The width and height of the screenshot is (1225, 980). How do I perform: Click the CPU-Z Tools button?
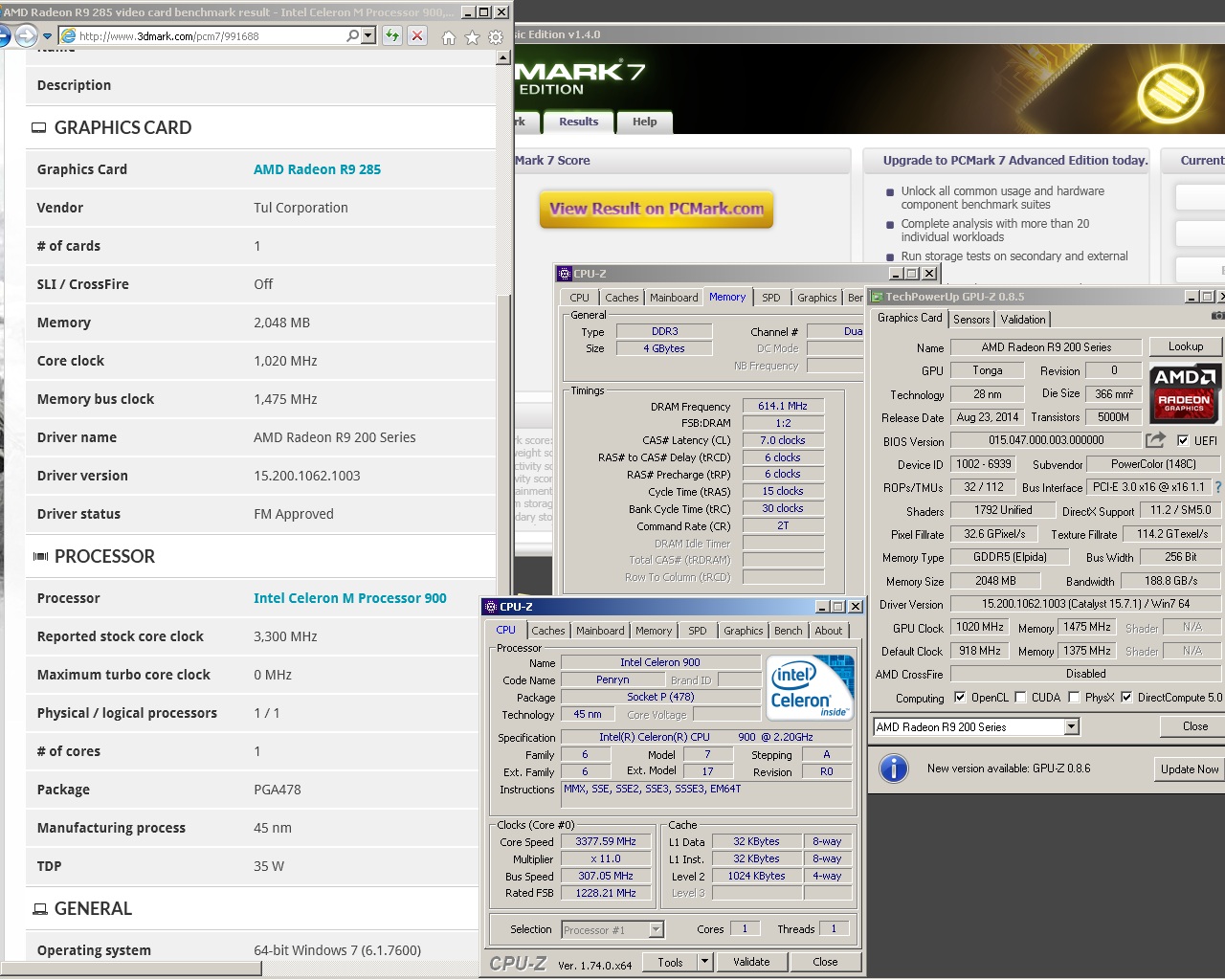pyautogui.click(x=670, y=962)
